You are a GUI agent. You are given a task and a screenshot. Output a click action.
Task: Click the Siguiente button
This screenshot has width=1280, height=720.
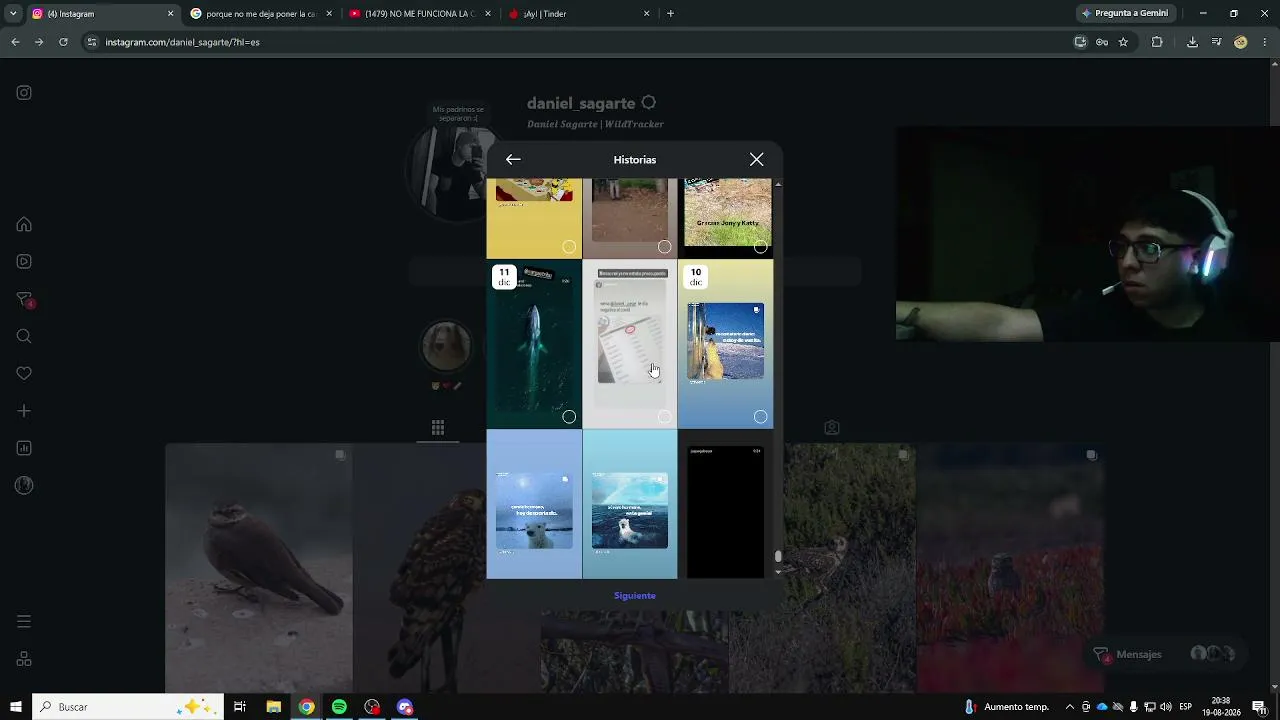click(x=635, y=596)
